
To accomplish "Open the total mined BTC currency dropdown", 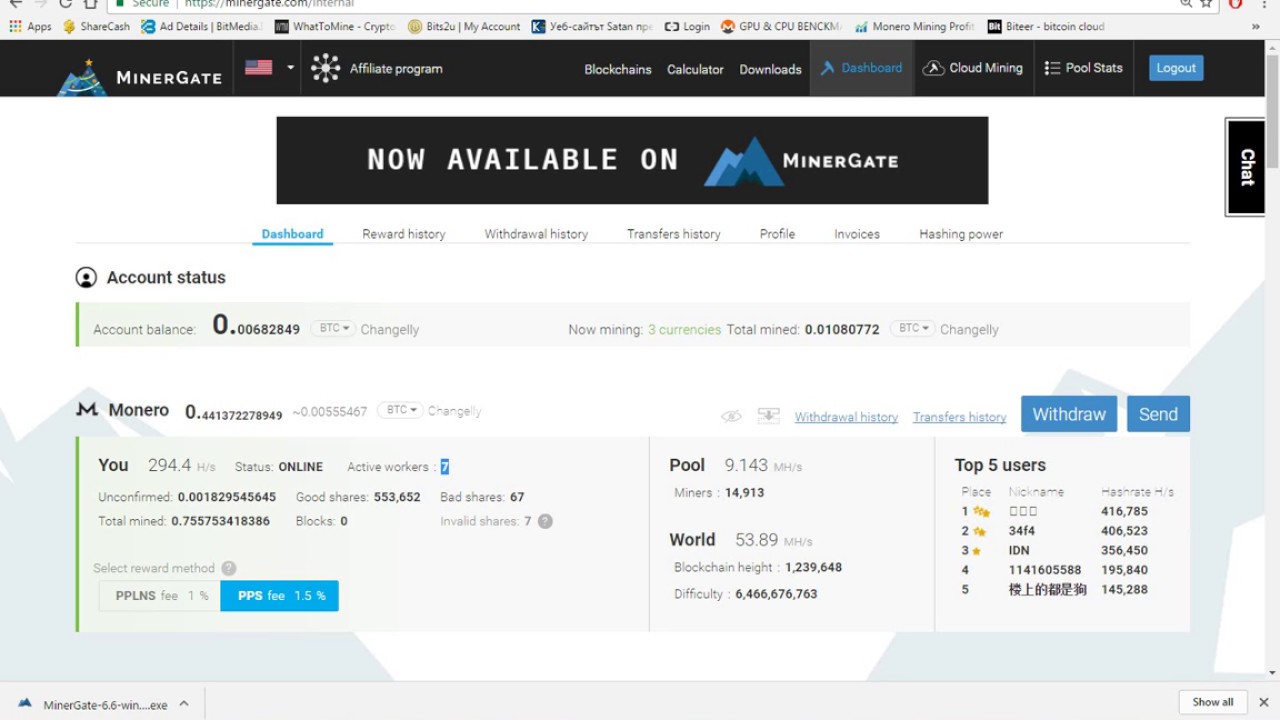I will [x=912, y=328].
